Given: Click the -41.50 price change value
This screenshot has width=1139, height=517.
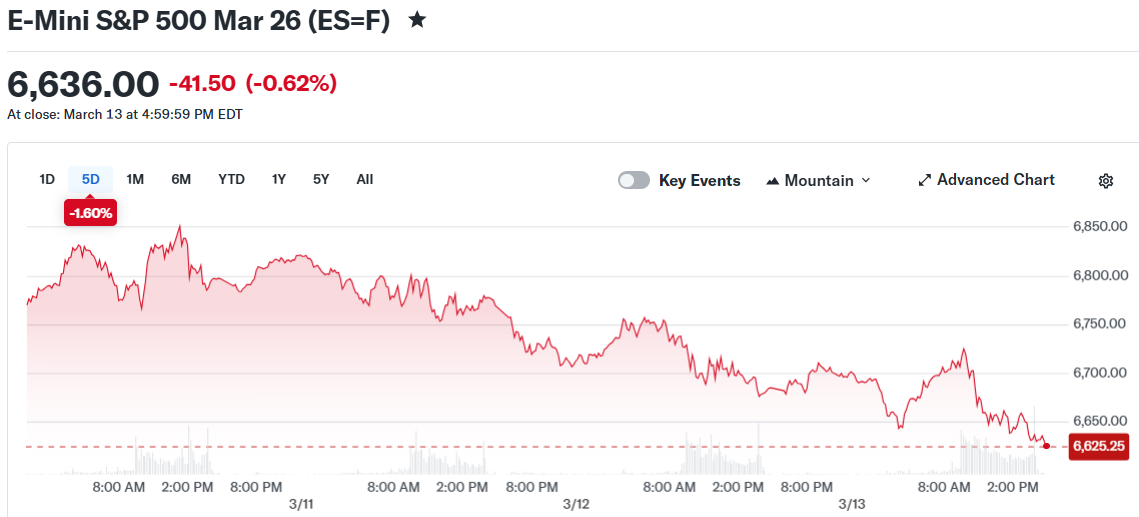Looking at the screenshot, I should [203, 84].
